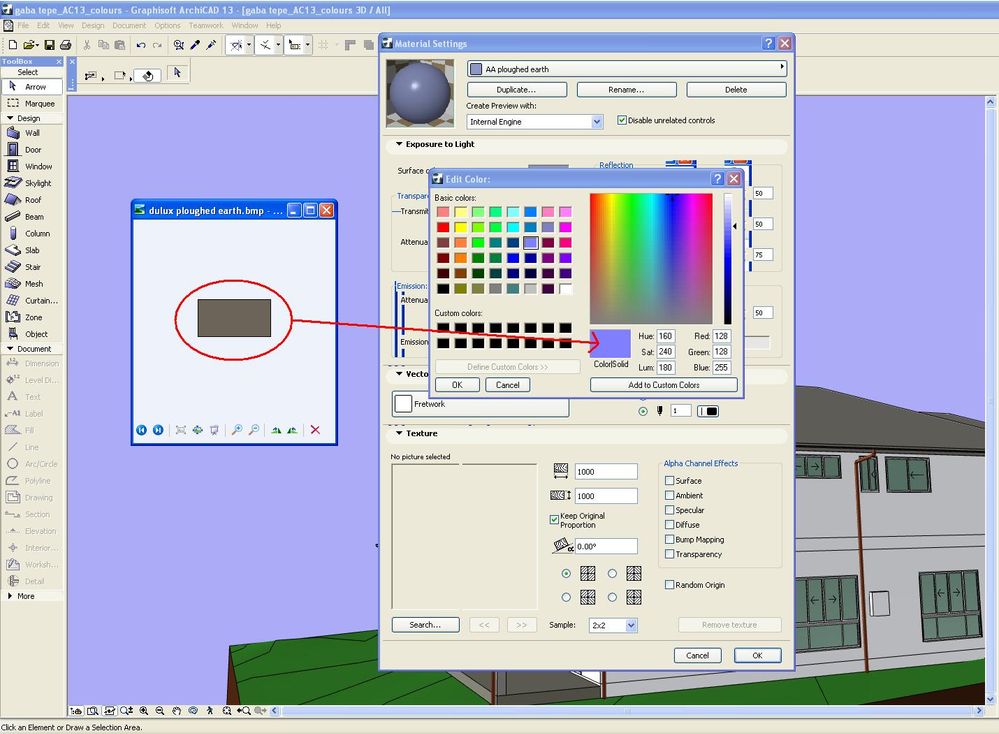This screenshot has width=999, height=734.
Task: Collapse the Vectorial Hatching section
Action: coord(399,373)
